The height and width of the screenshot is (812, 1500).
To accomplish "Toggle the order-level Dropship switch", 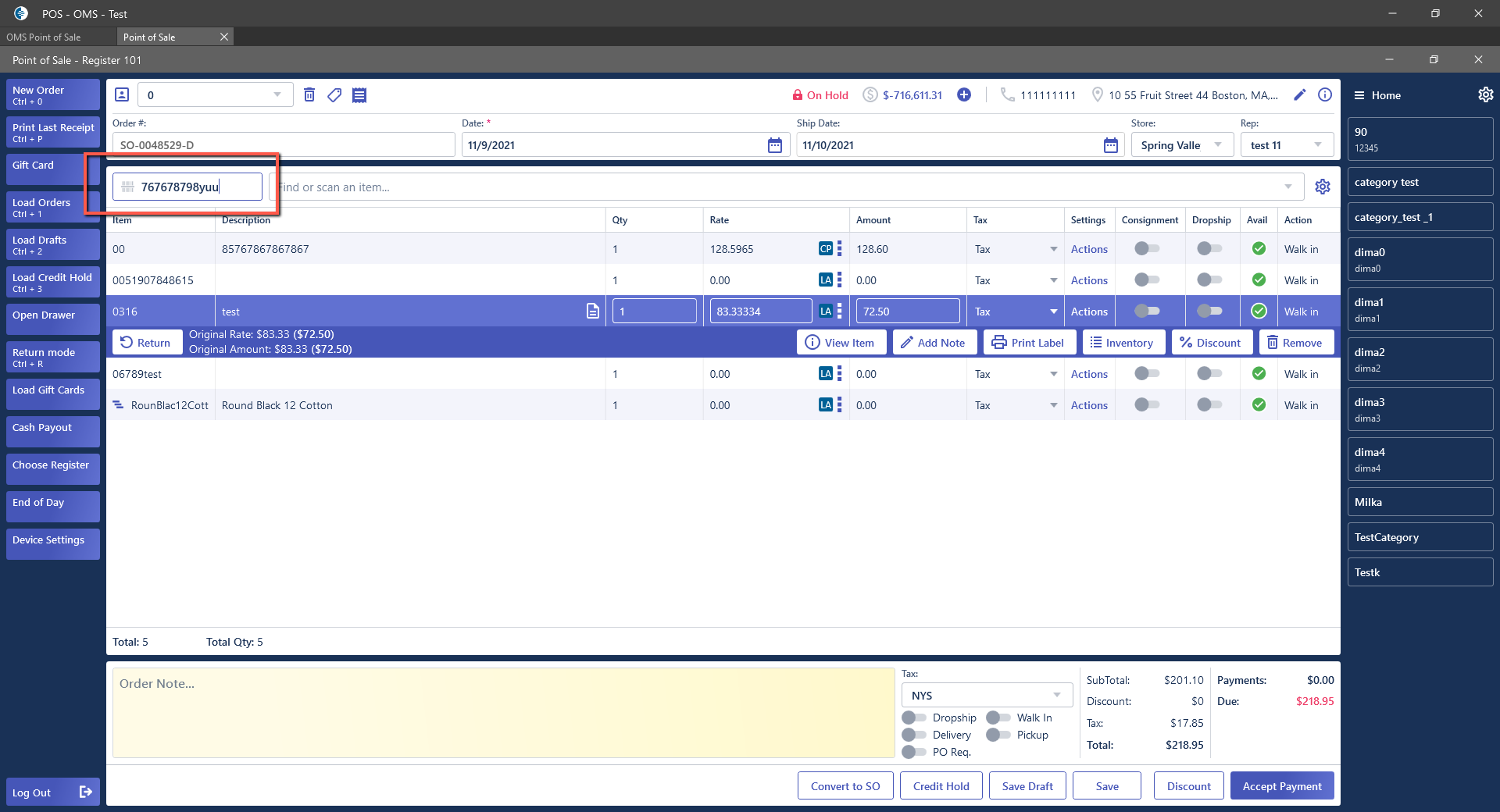I will tap(913, 718).
